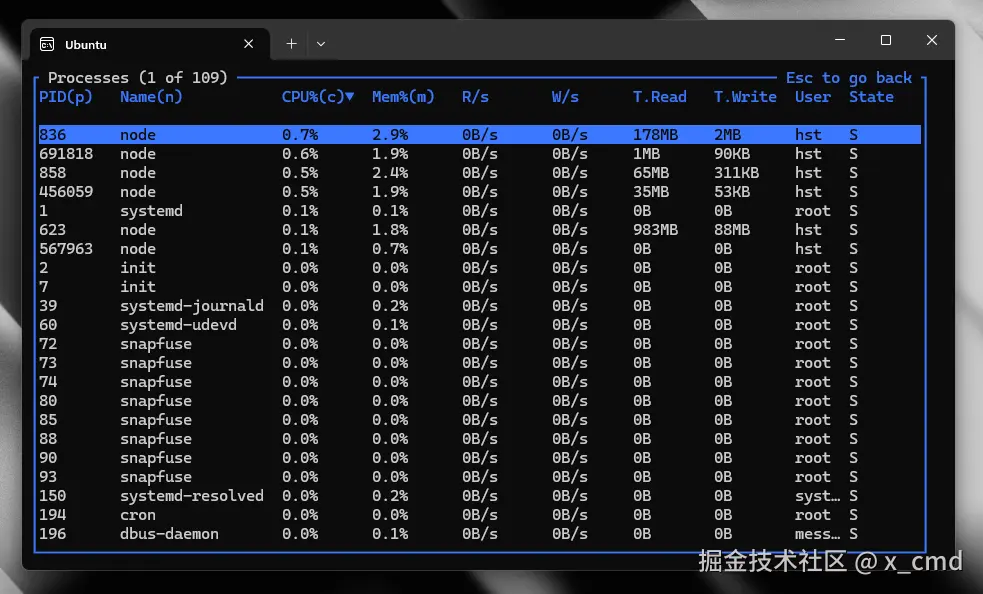Select the cron process row

480,515
